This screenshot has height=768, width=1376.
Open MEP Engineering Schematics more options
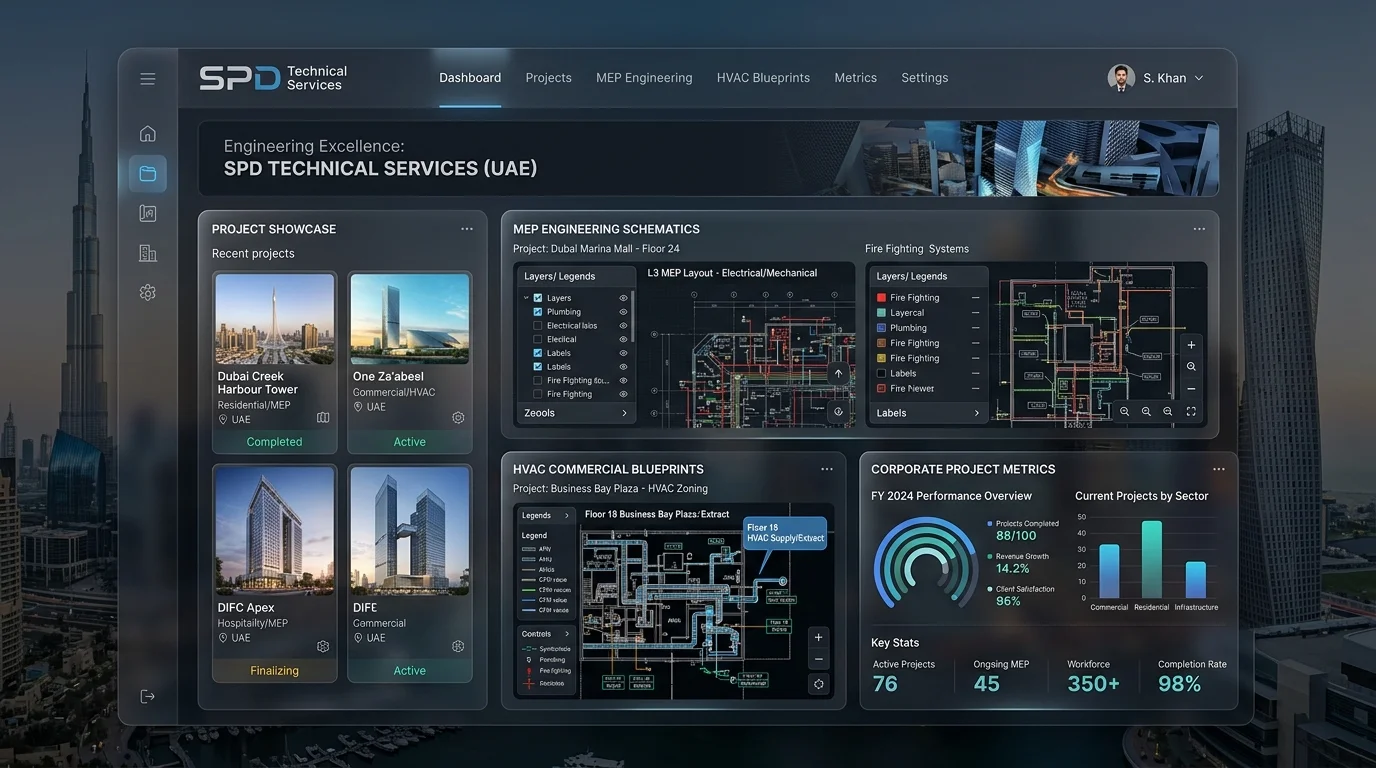coord(1199,229)
